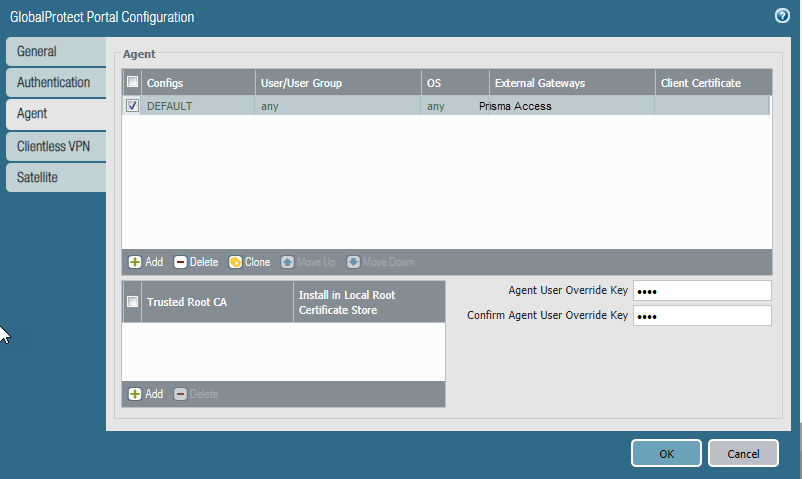Focus the Confirm Agent User Override Key field
Viewport: 802px width, 479px height.
point(702,316)
